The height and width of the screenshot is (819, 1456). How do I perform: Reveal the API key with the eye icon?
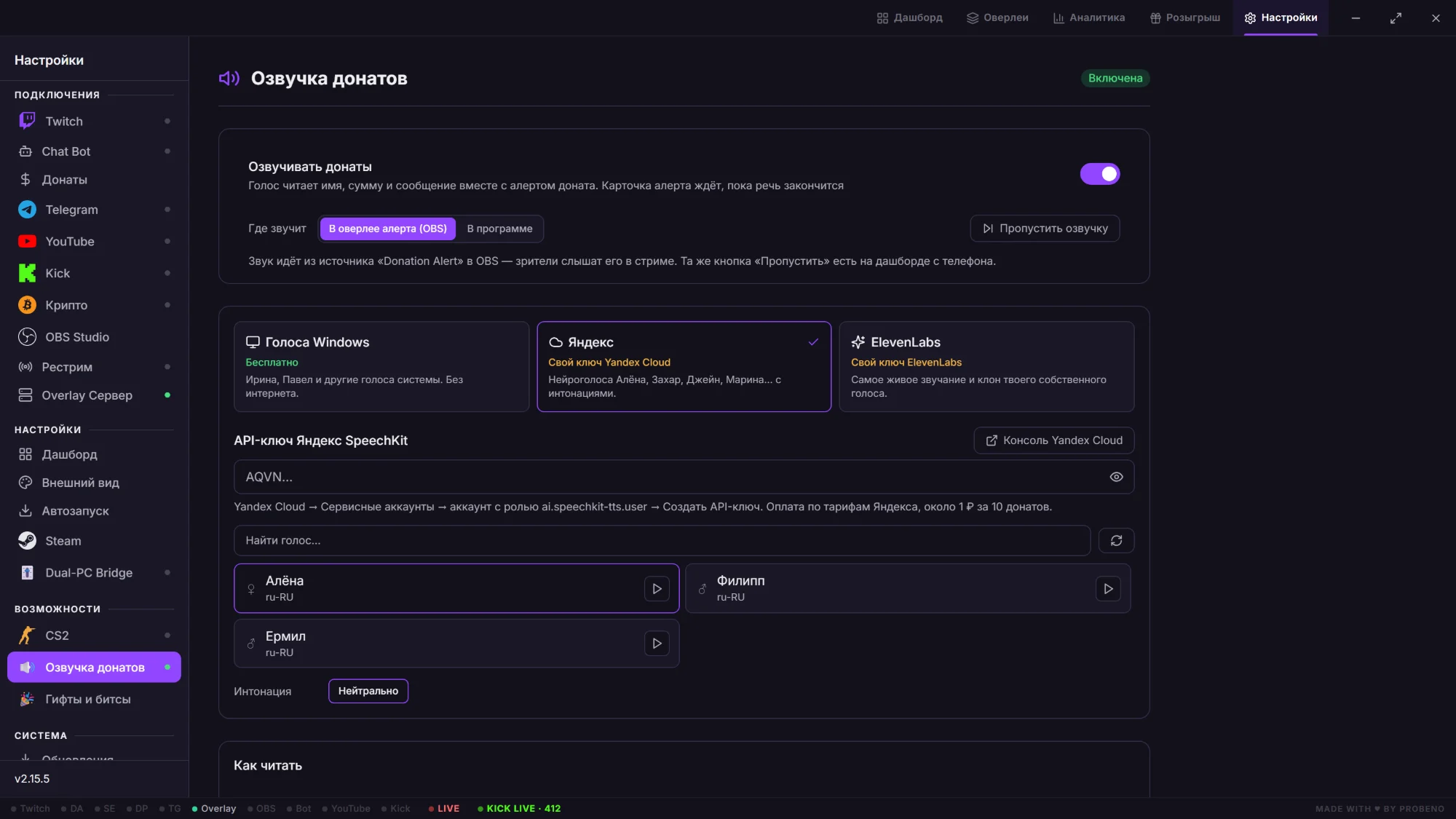(x=1116, y=477)
